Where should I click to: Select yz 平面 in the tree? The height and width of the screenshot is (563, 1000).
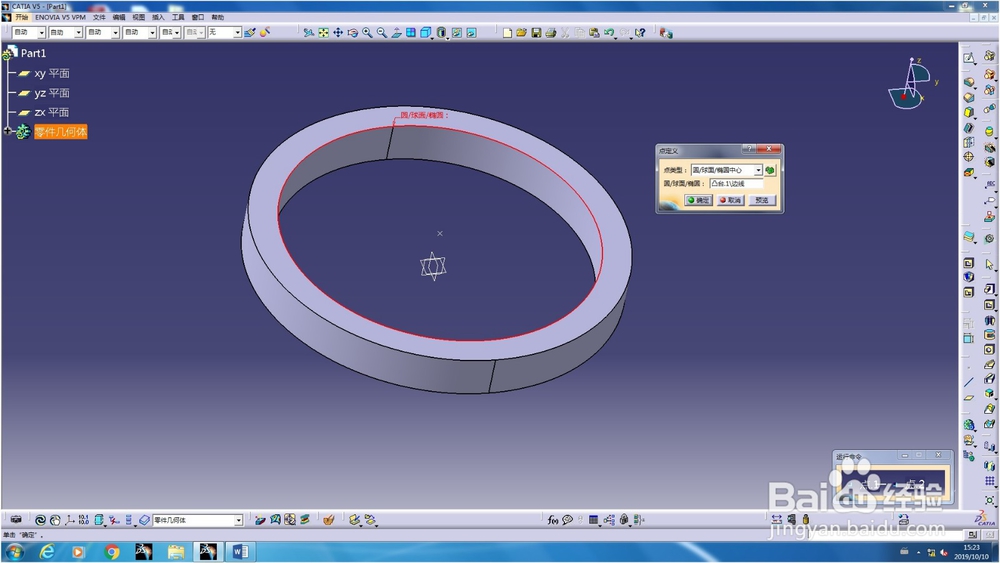pyautogui.click(x=52, y=93)
